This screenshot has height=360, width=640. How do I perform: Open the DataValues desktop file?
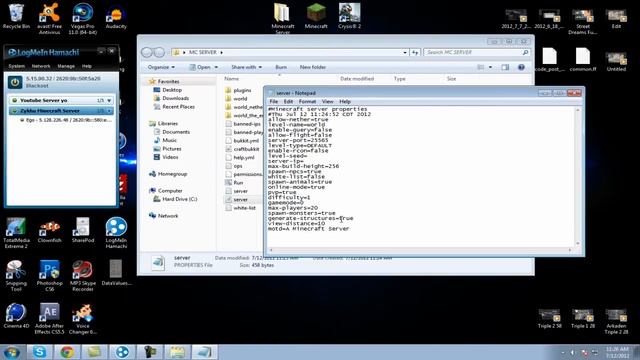[x=116, y=273]
